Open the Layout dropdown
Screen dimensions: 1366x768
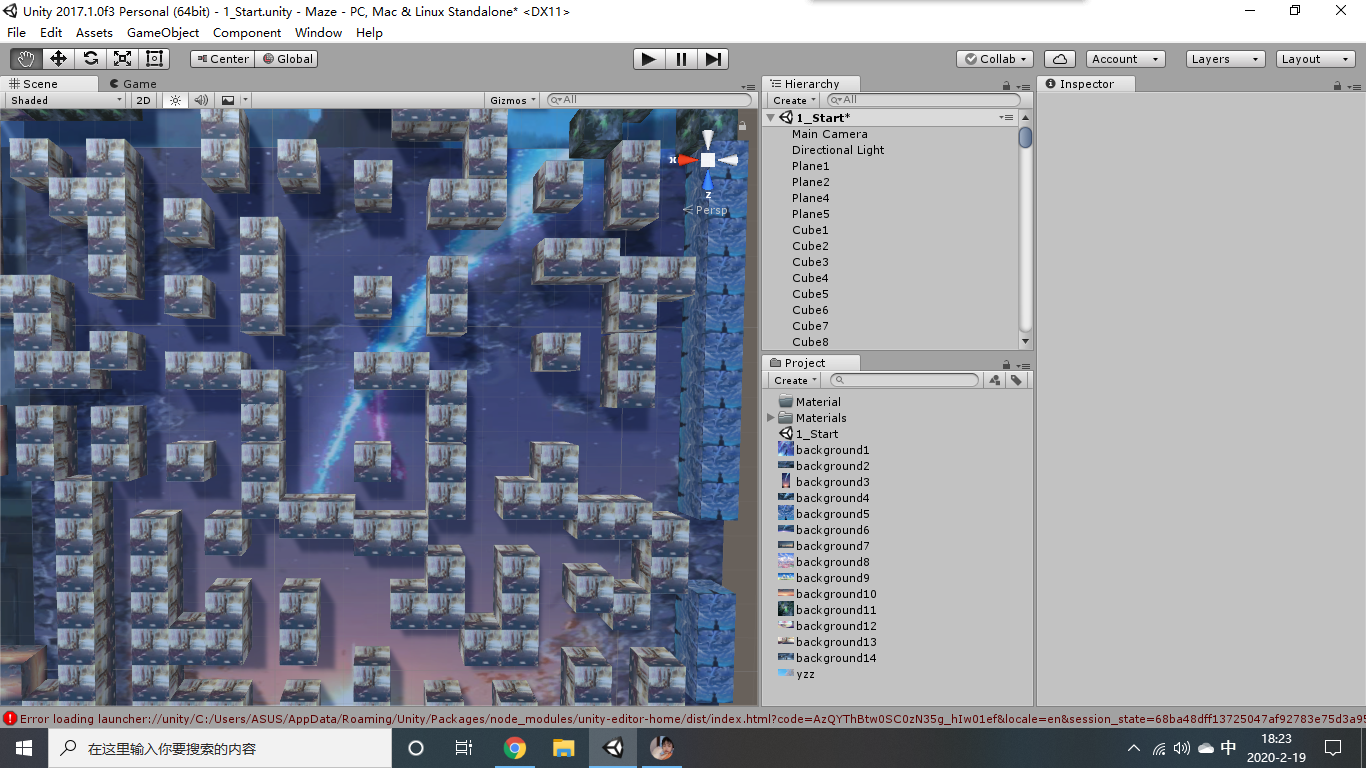click(1313, 58)
